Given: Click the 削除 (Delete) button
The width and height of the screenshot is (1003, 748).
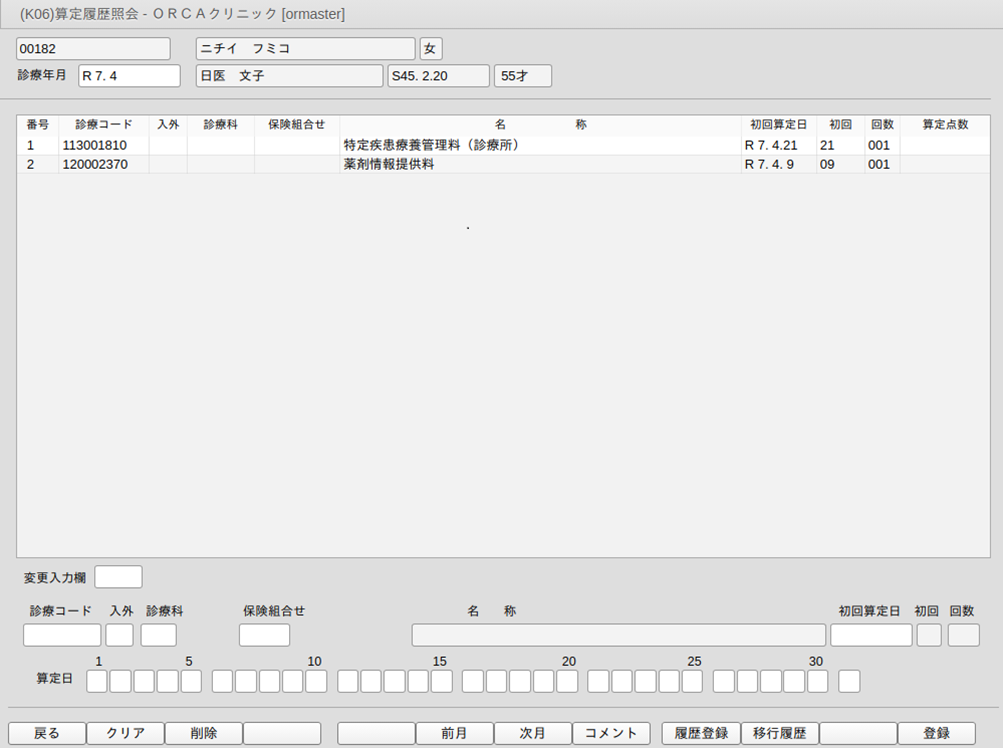Looking at the screenshot, I should [x=203, y=733].
